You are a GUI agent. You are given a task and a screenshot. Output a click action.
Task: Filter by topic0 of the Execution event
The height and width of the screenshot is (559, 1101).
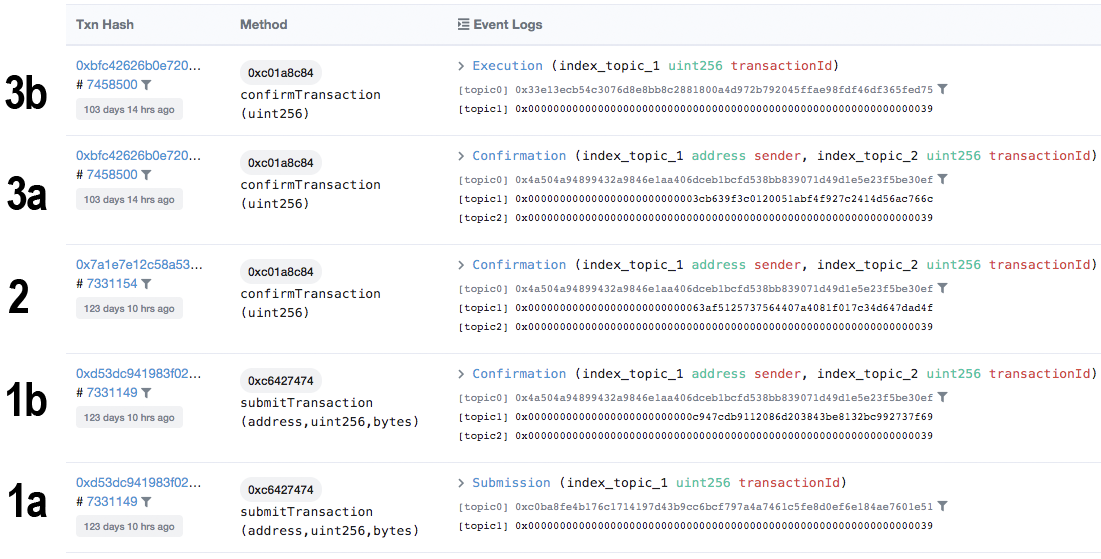pyautogui.click(x=942, y=89)
